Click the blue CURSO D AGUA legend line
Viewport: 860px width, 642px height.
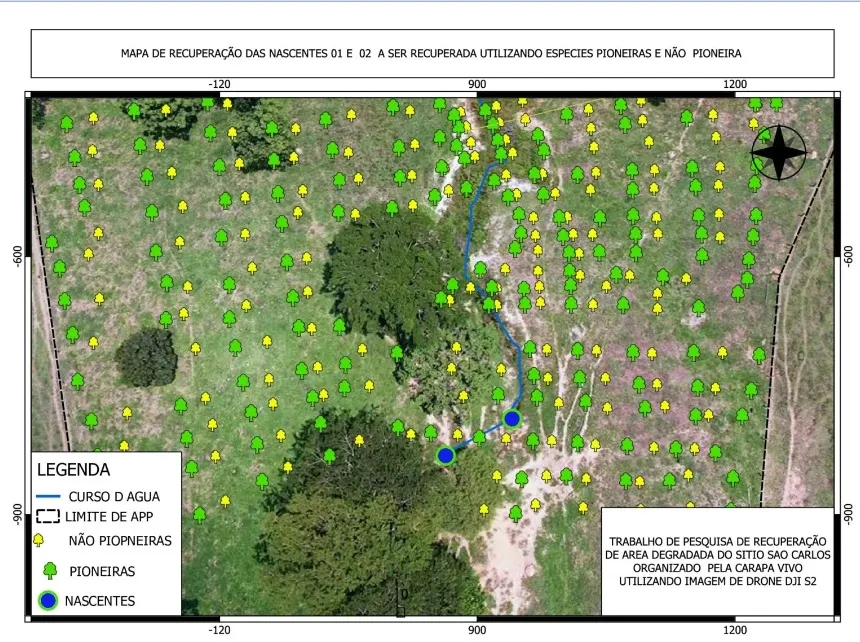48,496
